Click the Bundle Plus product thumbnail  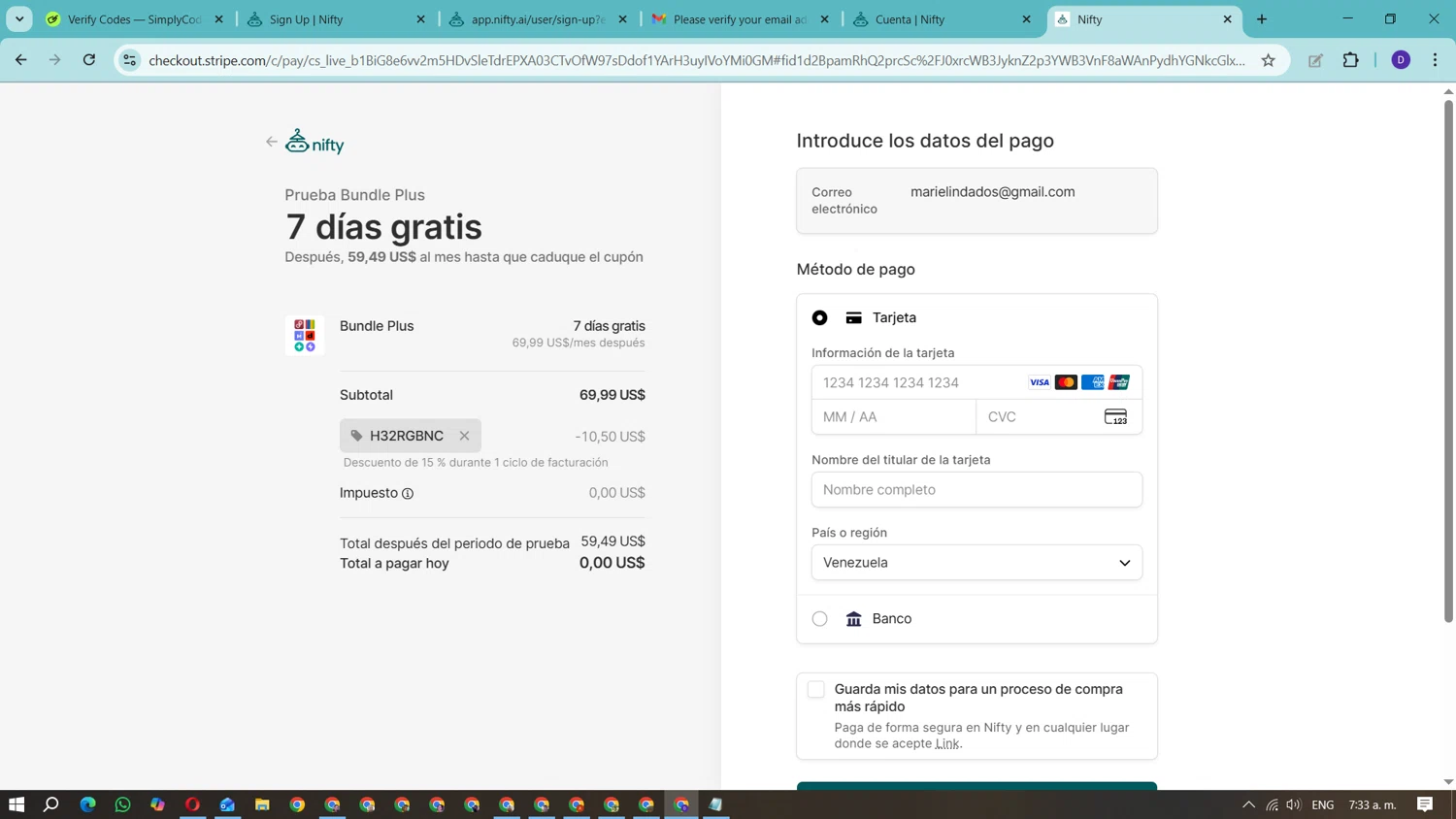coord(305,335)
